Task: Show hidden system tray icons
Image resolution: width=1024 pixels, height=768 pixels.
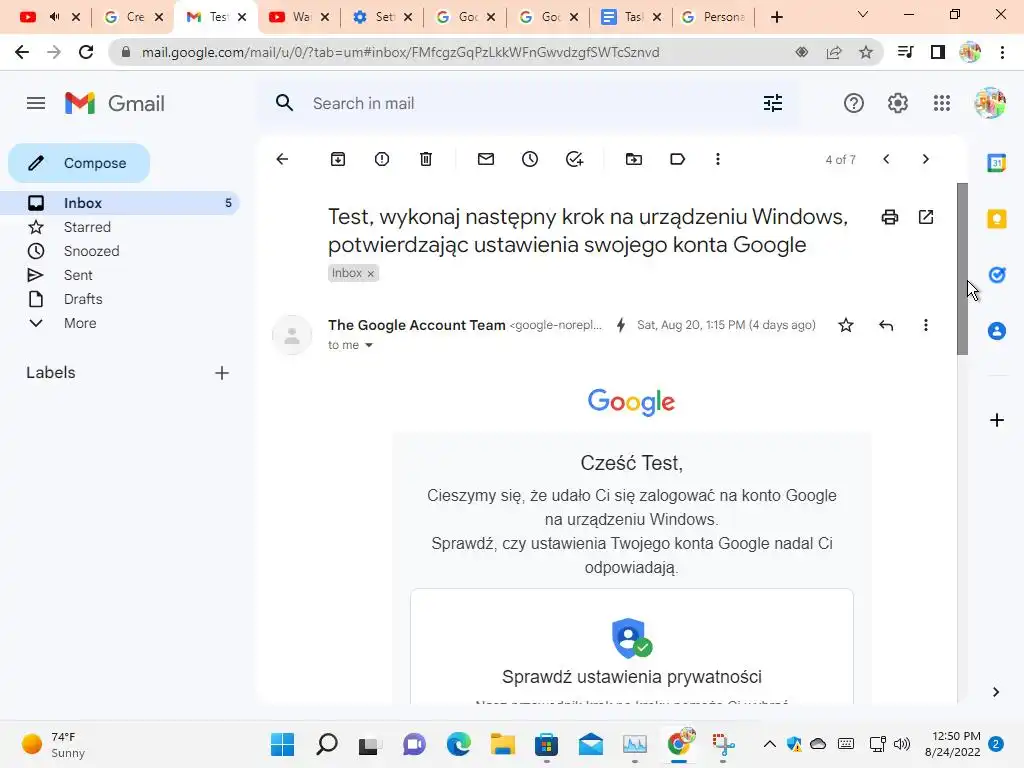Action: coord(770,744)
